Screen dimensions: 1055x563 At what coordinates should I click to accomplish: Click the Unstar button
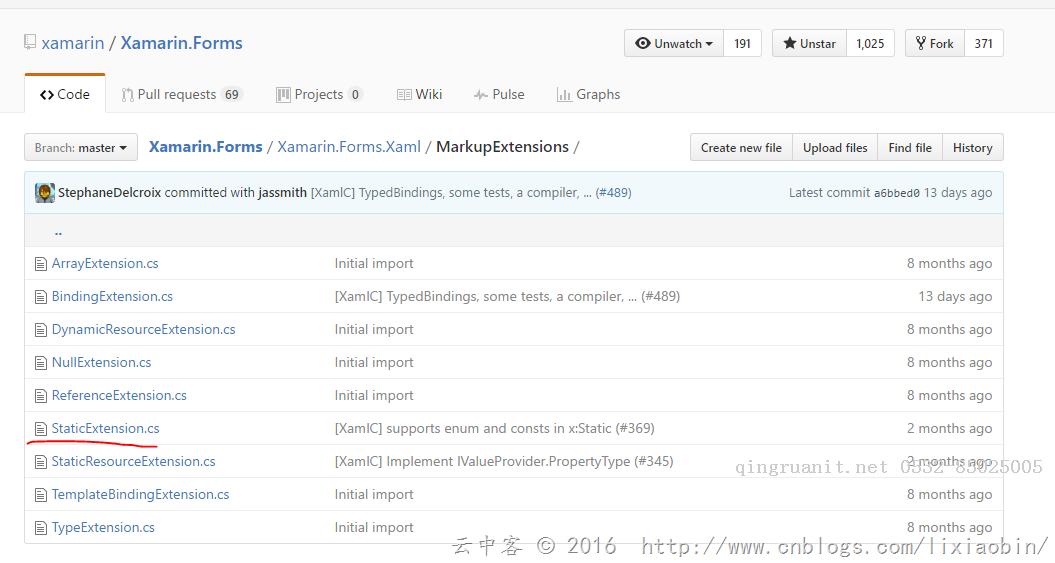click(809, 43)
